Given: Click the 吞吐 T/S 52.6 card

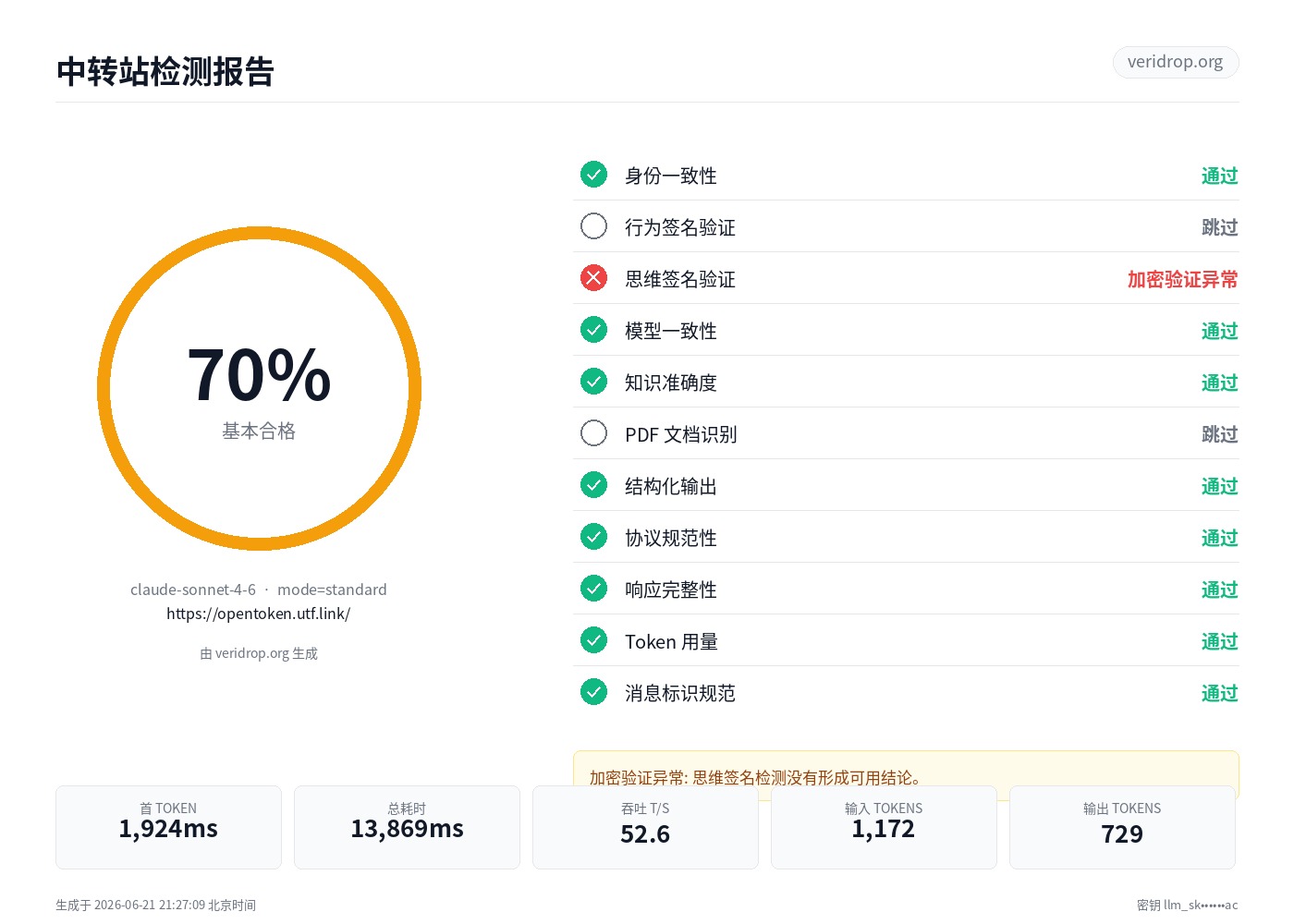Looking at the screenshot, I should click(x=645, y=827).
